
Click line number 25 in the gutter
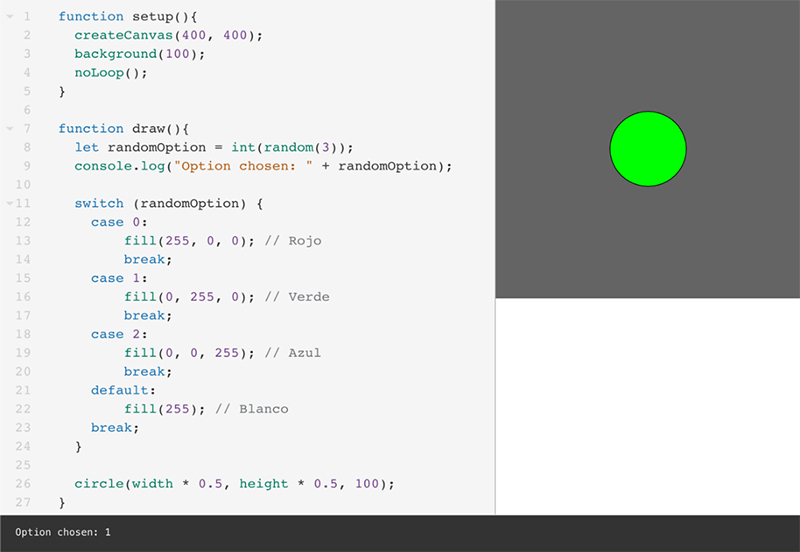(x=23, y=465)
